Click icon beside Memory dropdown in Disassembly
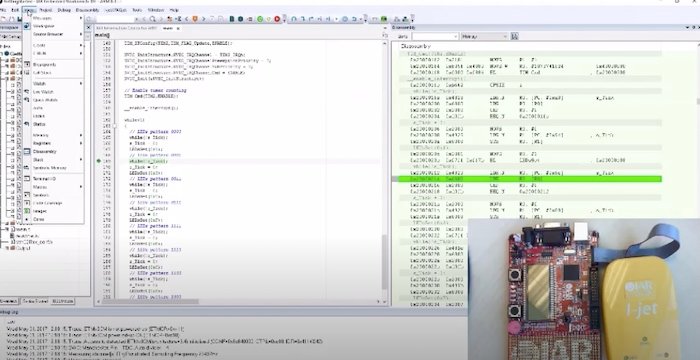This screenshot has width=700, height=360. click(514, 36)
